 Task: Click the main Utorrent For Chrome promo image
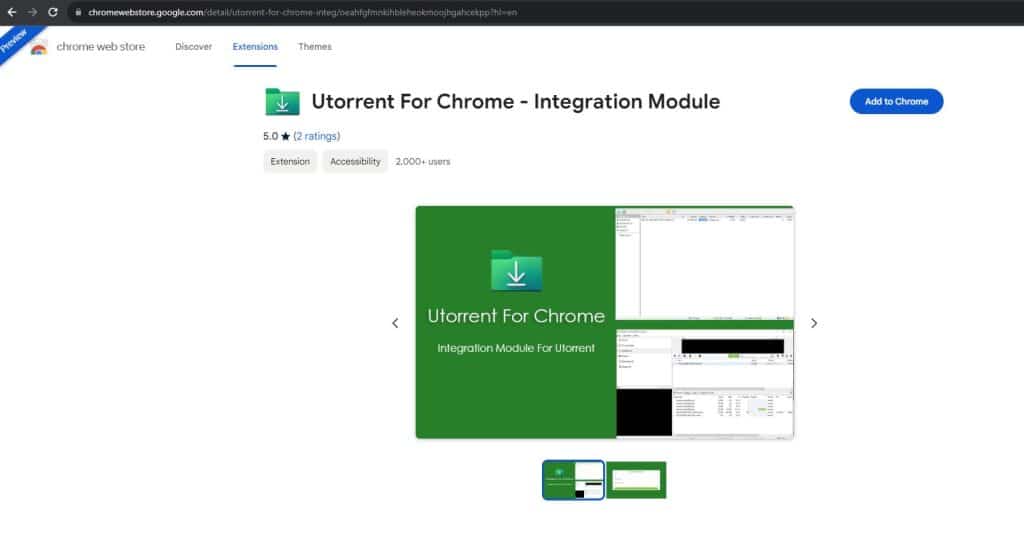(605, 322)
